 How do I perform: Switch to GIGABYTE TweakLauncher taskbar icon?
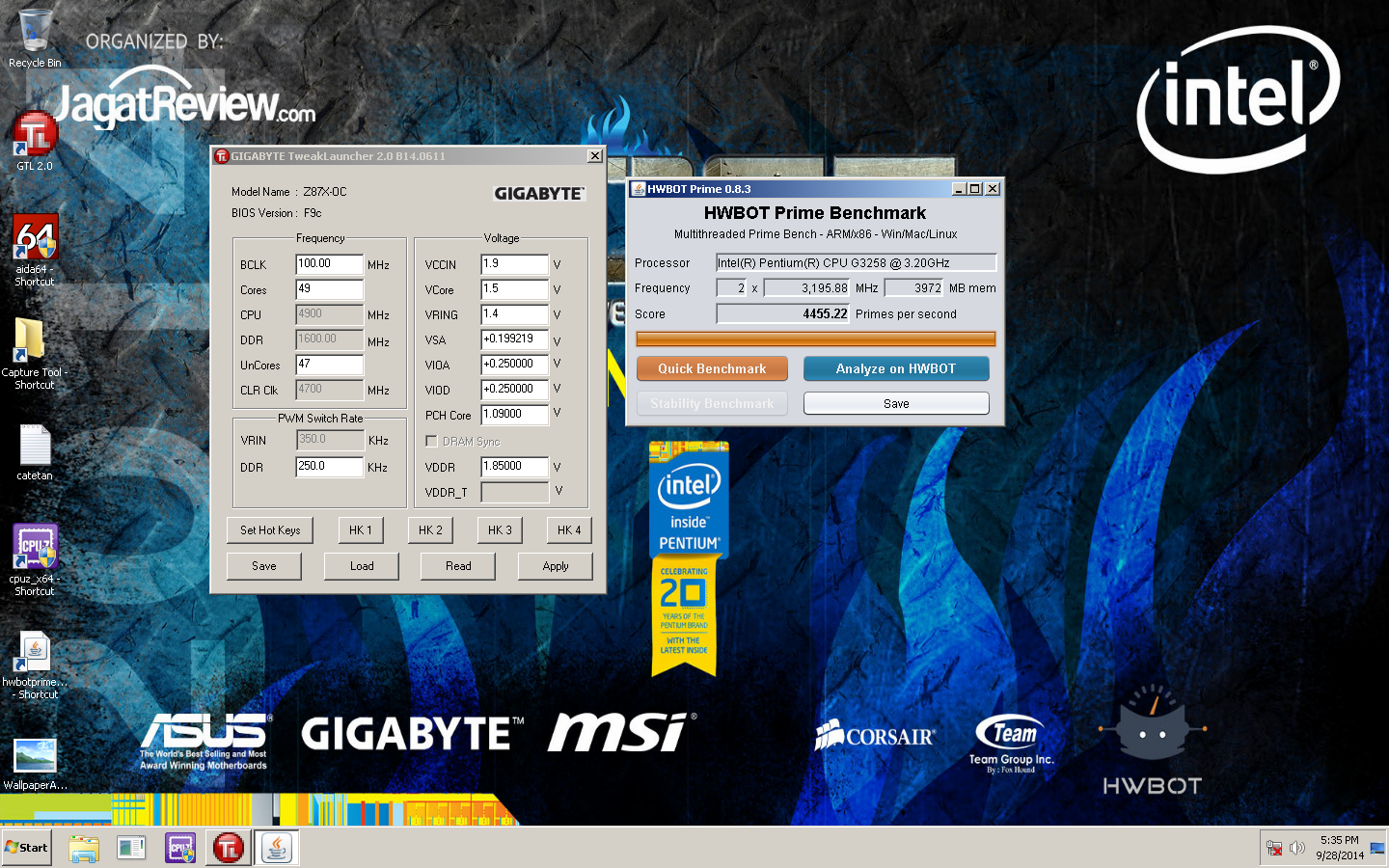point(229,848)
